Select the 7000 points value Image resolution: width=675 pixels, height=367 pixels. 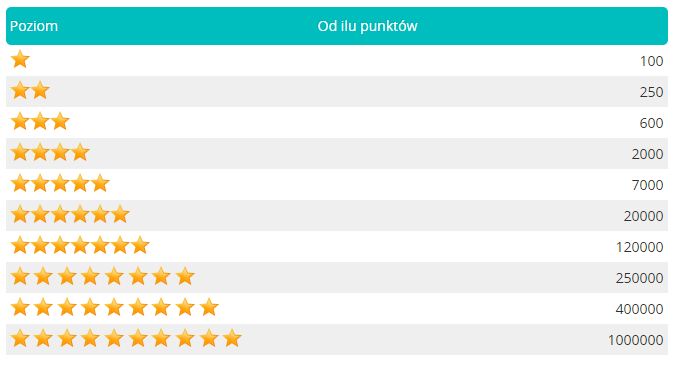(647, 185)
